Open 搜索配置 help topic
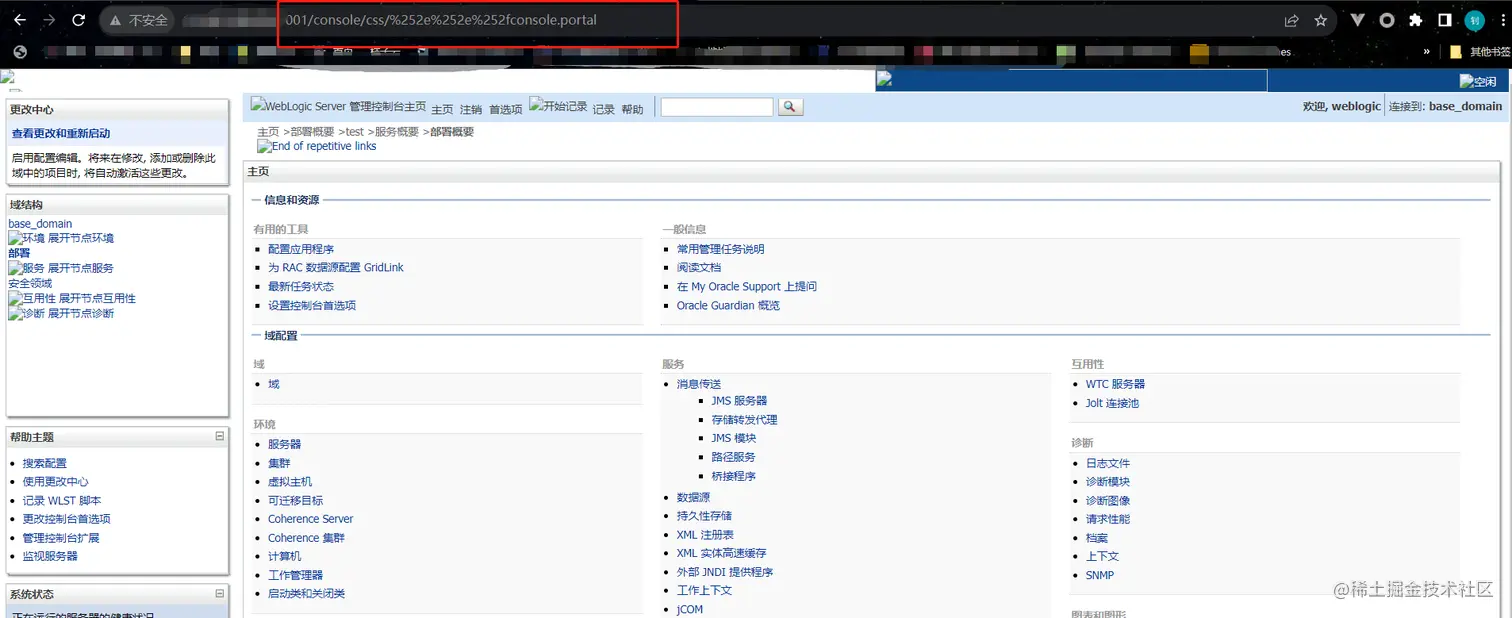 [45, 463]
